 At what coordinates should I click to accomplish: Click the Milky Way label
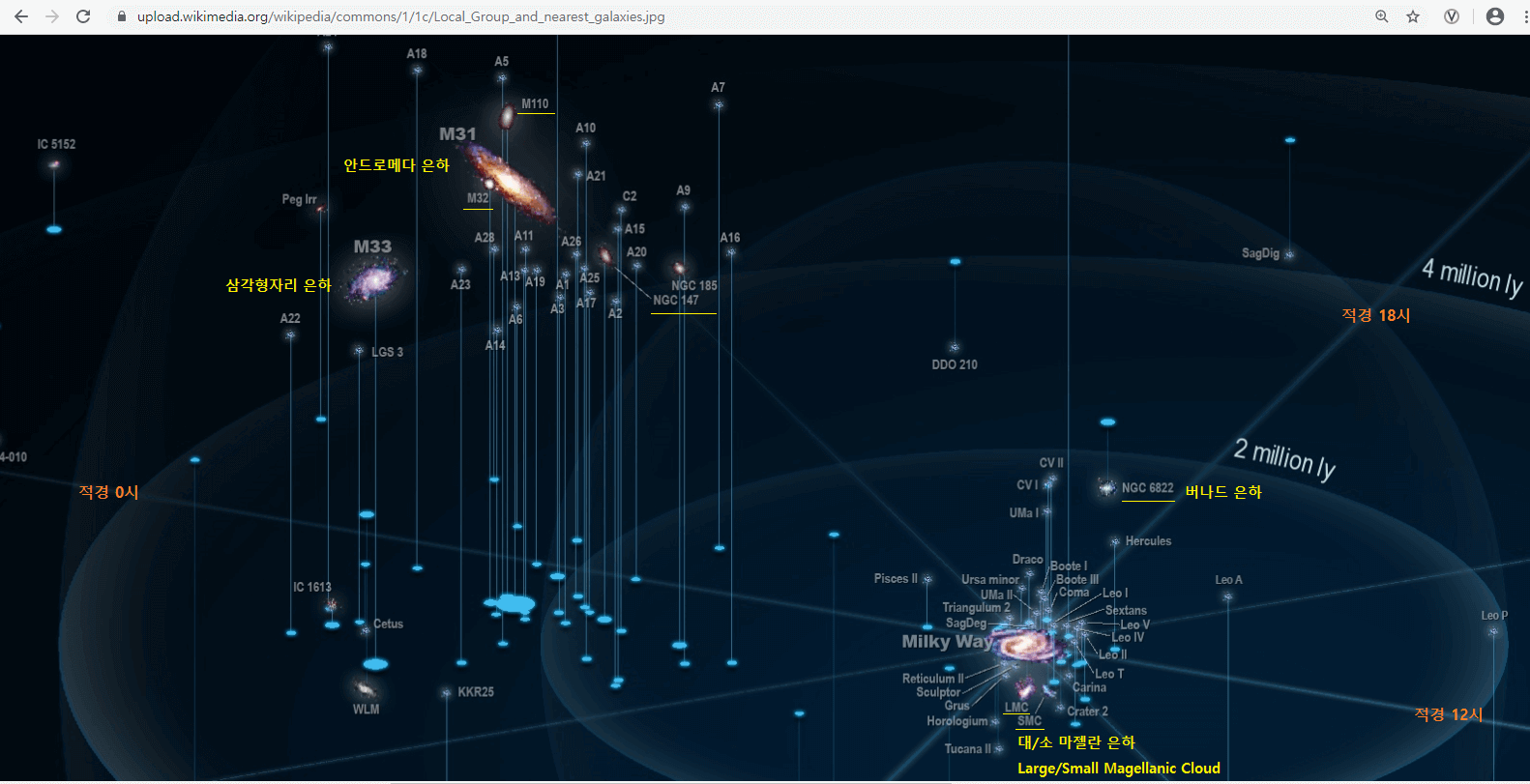click(948, 642)
